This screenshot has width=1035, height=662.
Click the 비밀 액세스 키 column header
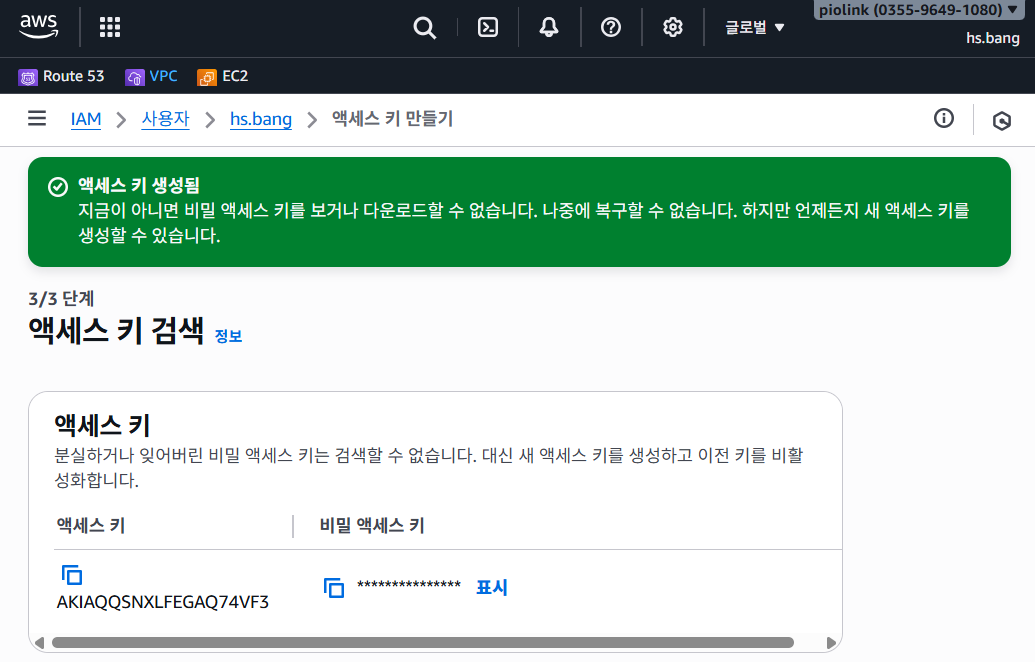372,525
